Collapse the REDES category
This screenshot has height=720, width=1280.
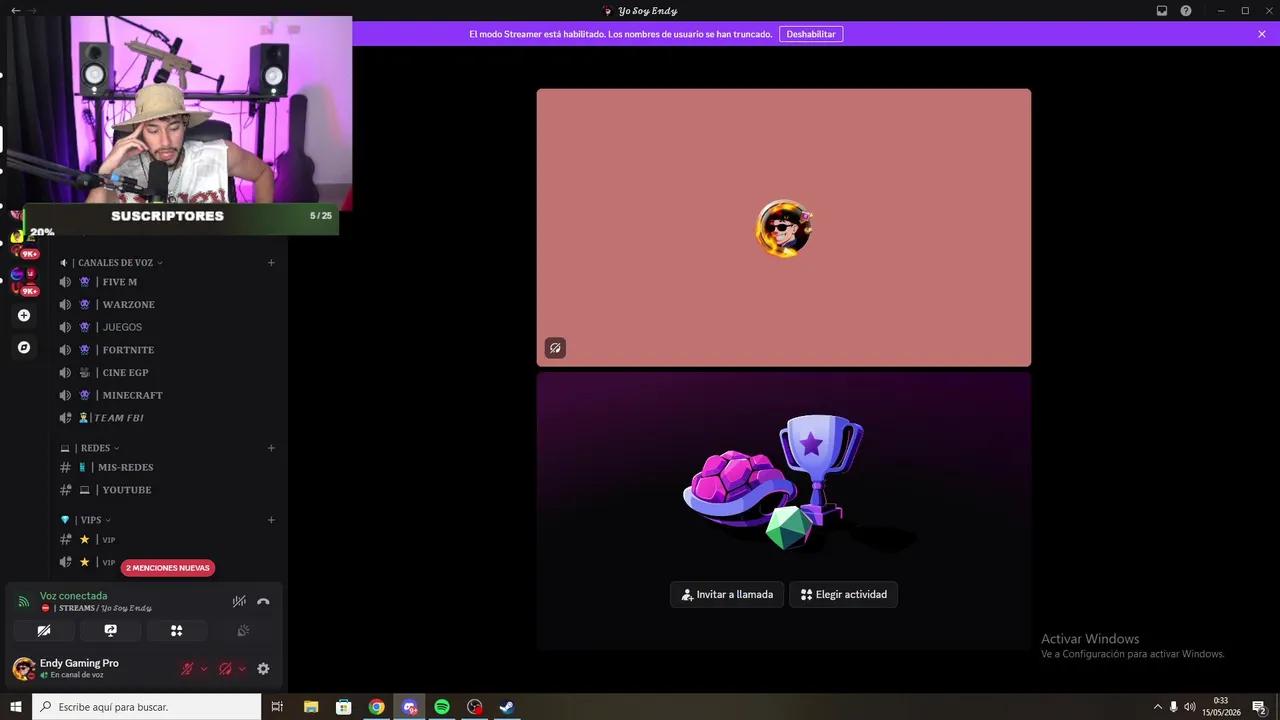tap(89, 448)
